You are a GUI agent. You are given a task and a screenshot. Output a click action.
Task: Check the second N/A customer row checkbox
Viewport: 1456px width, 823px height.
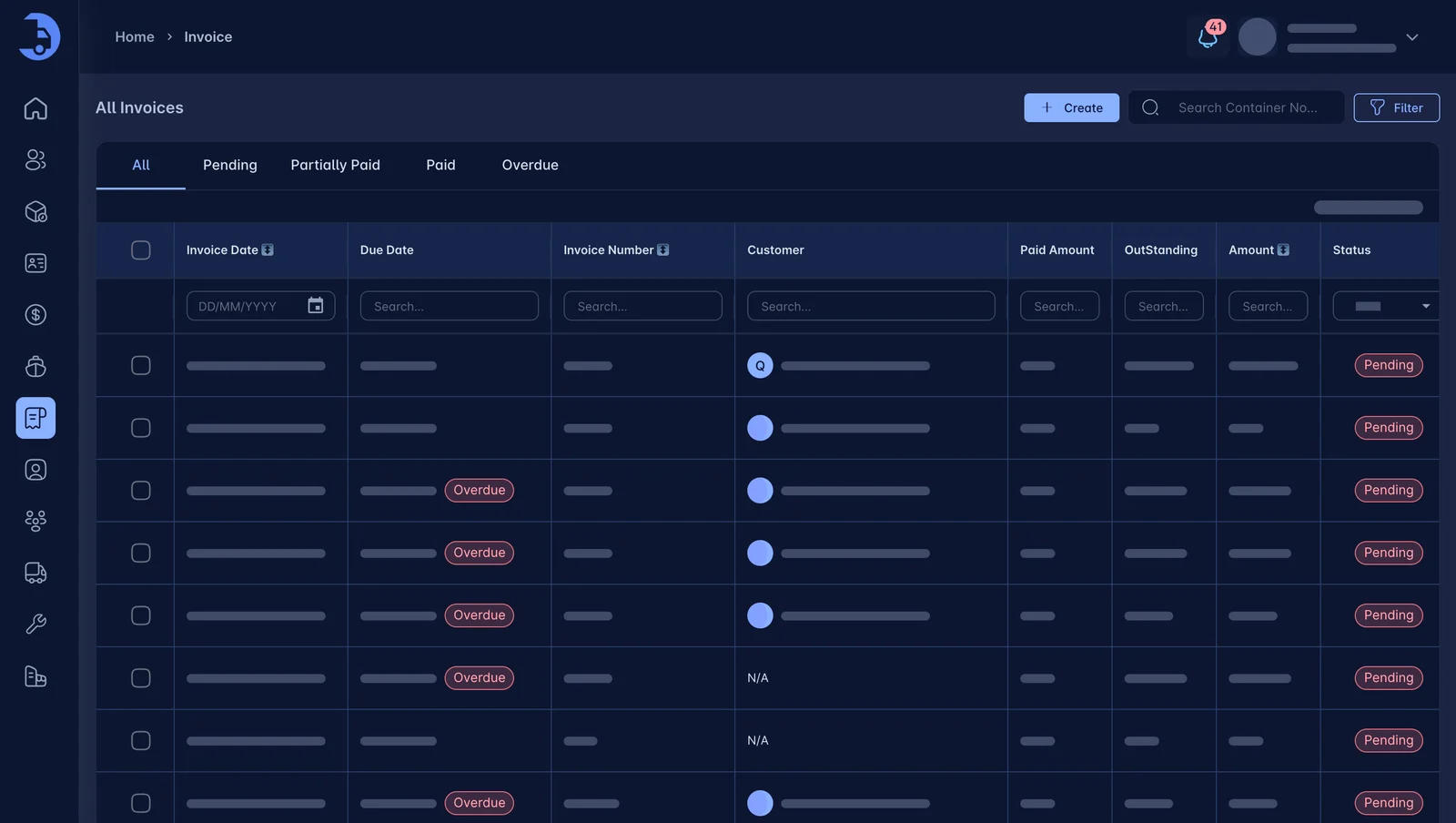coord(141,741)
